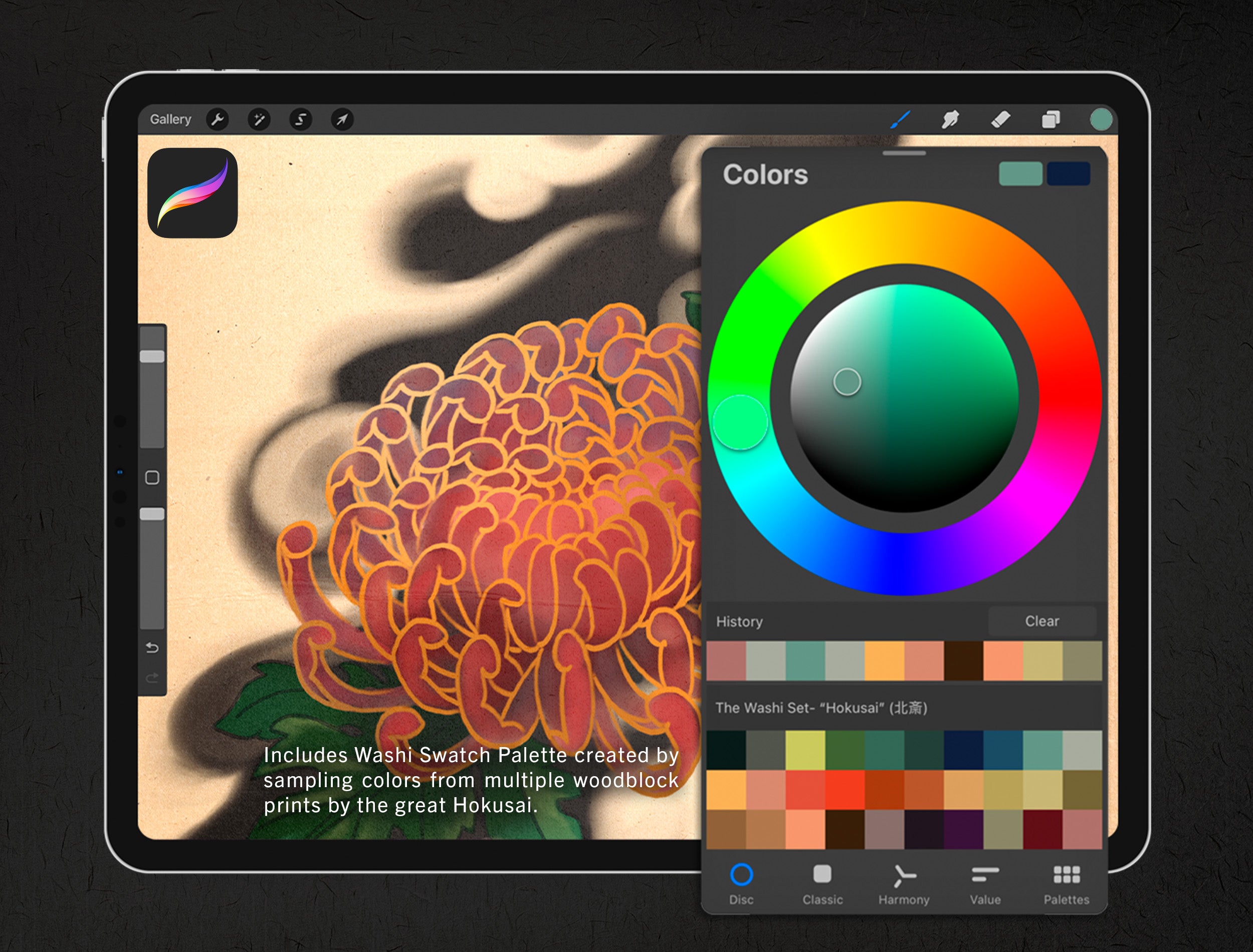1253x952 pixels.
Task: Switch to the Classic color tab
Action: (x=822, y=884)
